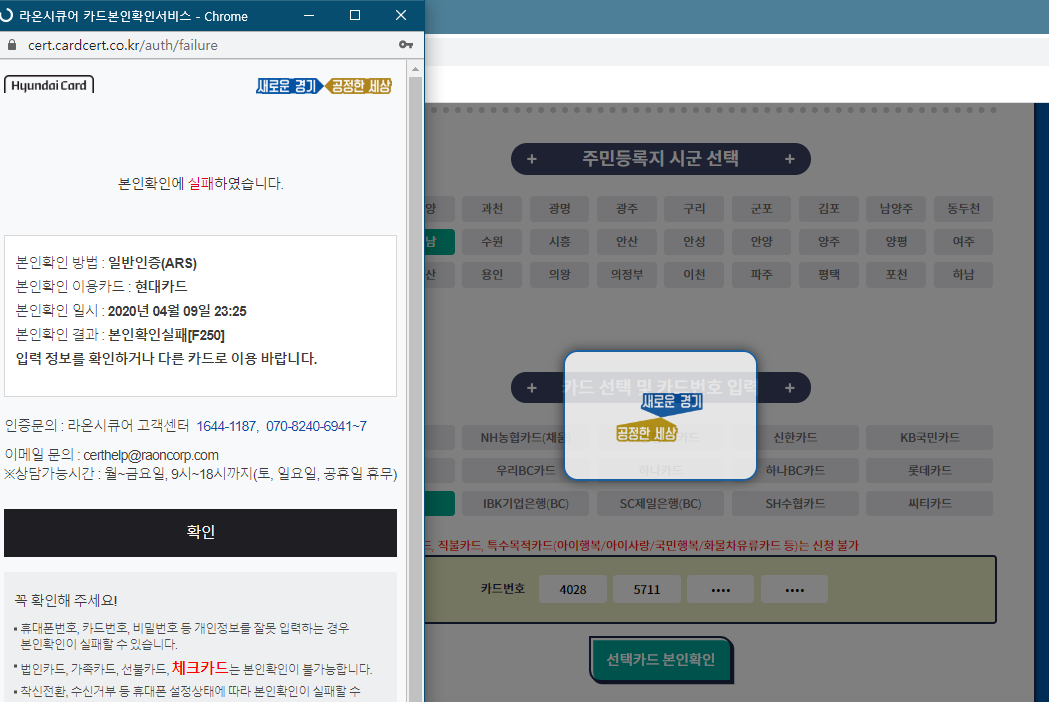Click the fourth masked card number field
Screen dimensions: 1049x702
pyautogui.click(x=795, y=590)
